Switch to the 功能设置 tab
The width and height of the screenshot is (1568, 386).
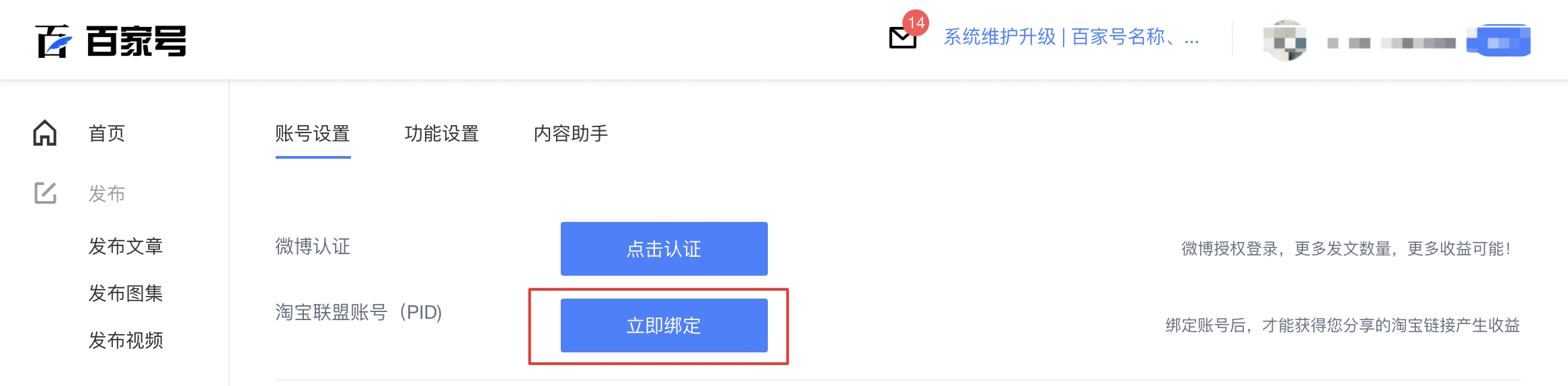click(x=442, y=134)
